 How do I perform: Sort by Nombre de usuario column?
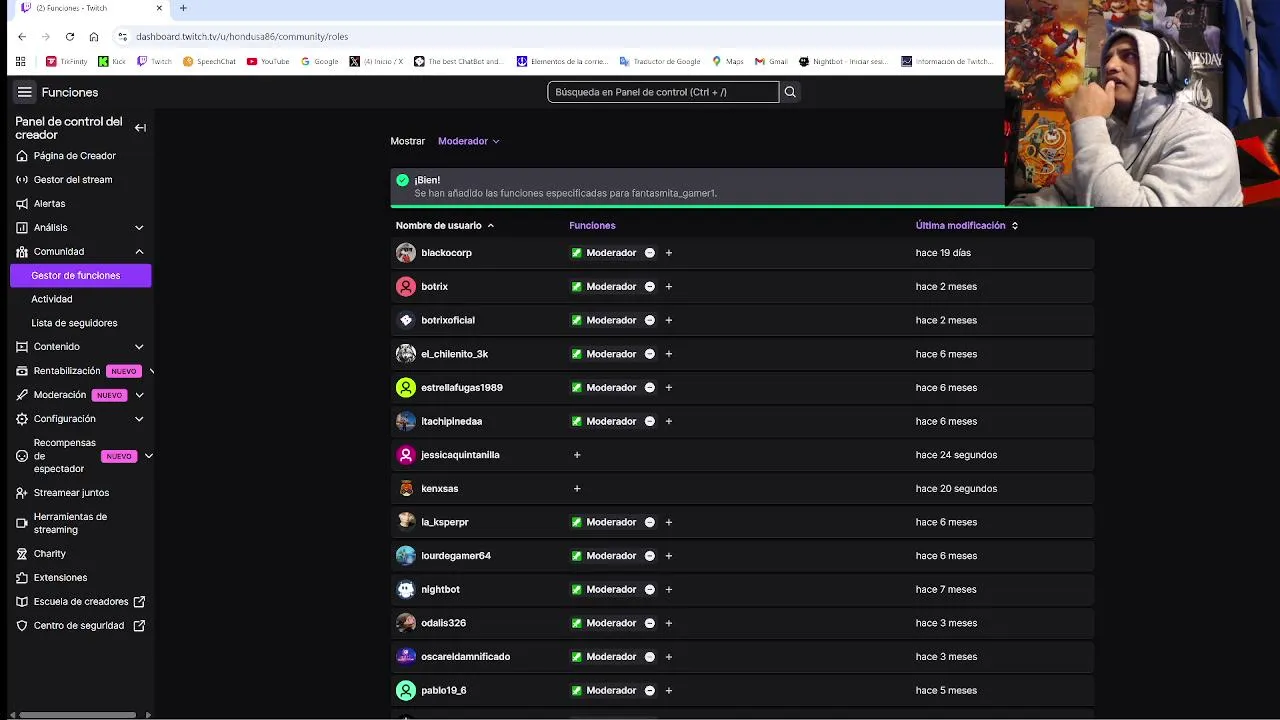[445, 226]
